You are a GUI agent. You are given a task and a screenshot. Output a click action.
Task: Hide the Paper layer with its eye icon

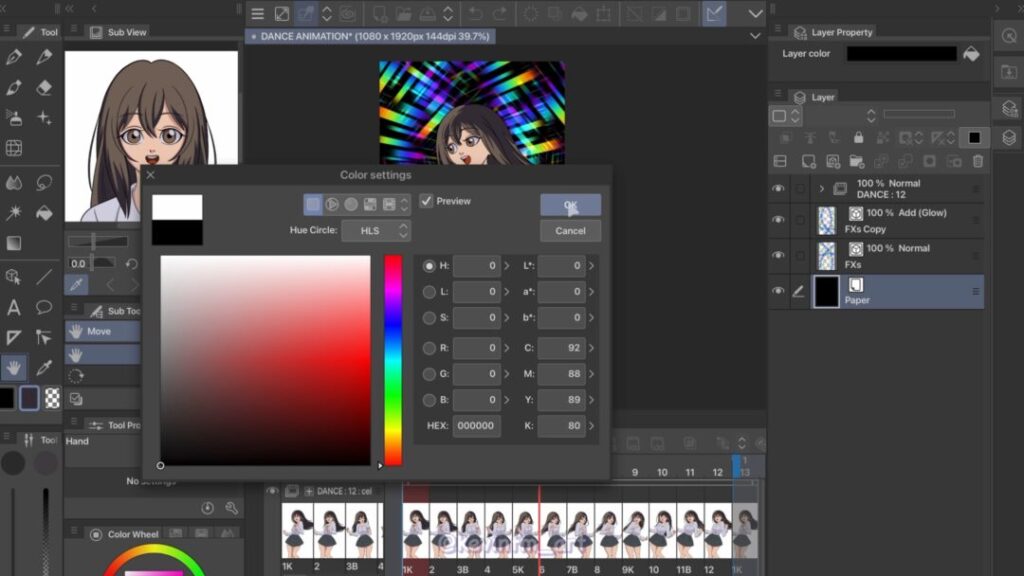tap(778, 291)
